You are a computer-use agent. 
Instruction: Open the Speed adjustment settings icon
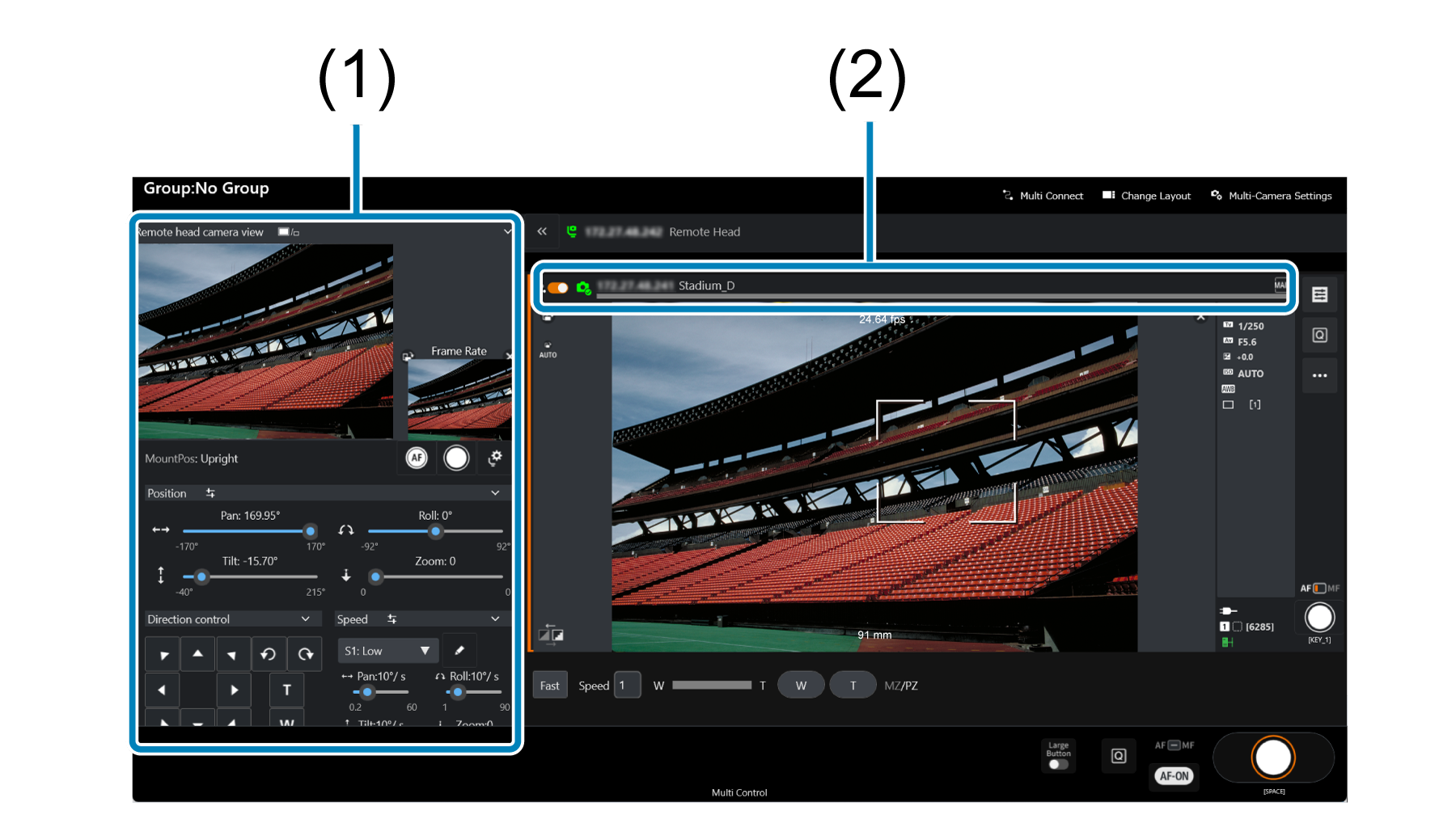click(392, 619)
